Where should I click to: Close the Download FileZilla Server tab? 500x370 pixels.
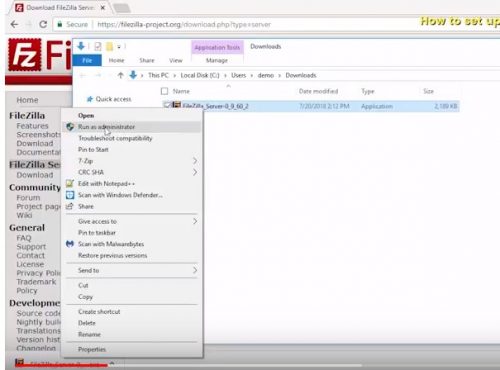pyautogui.click(x=103, y=7)
